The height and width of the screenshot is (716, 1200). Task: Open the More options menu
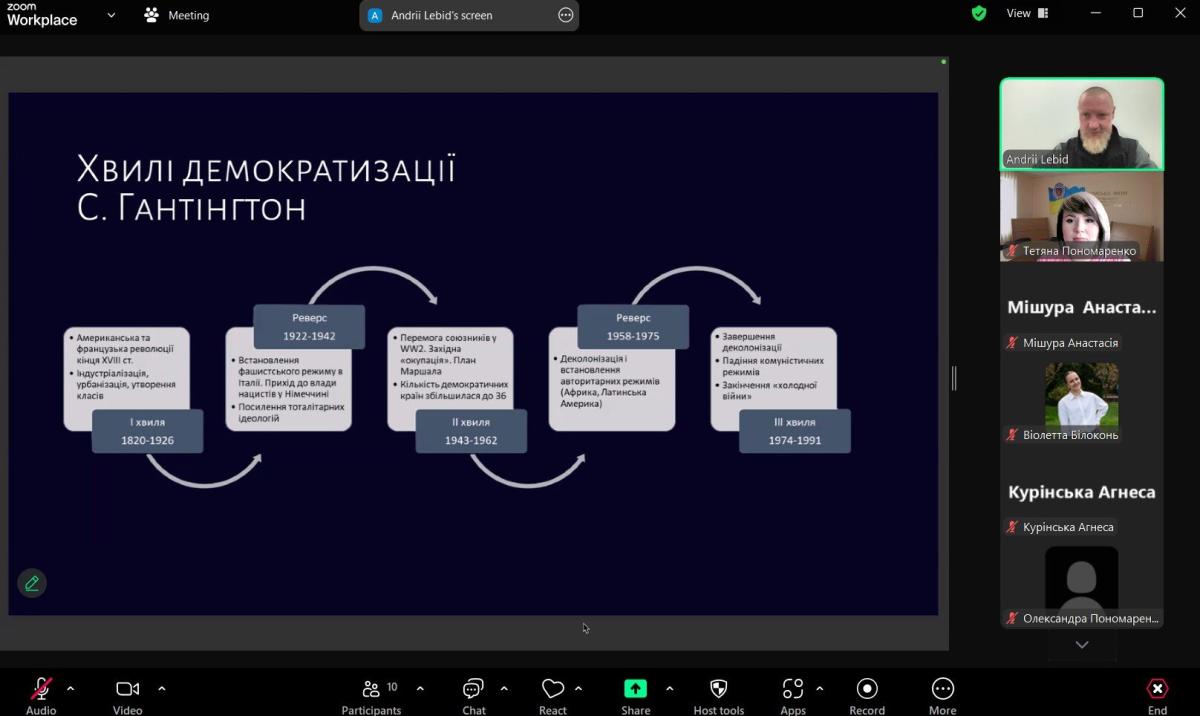point(942,690)
